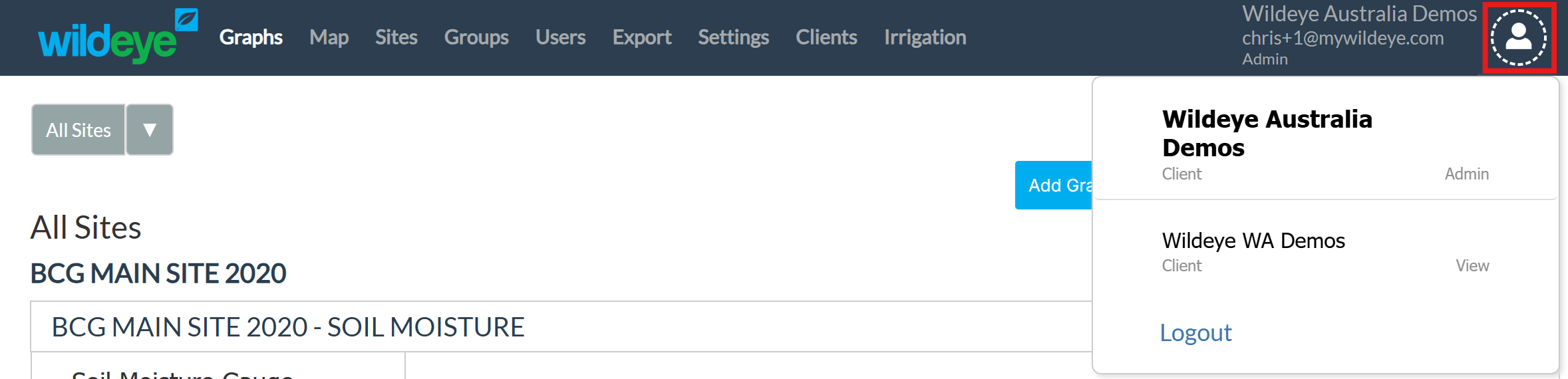Open the Export page

[641, 37]
